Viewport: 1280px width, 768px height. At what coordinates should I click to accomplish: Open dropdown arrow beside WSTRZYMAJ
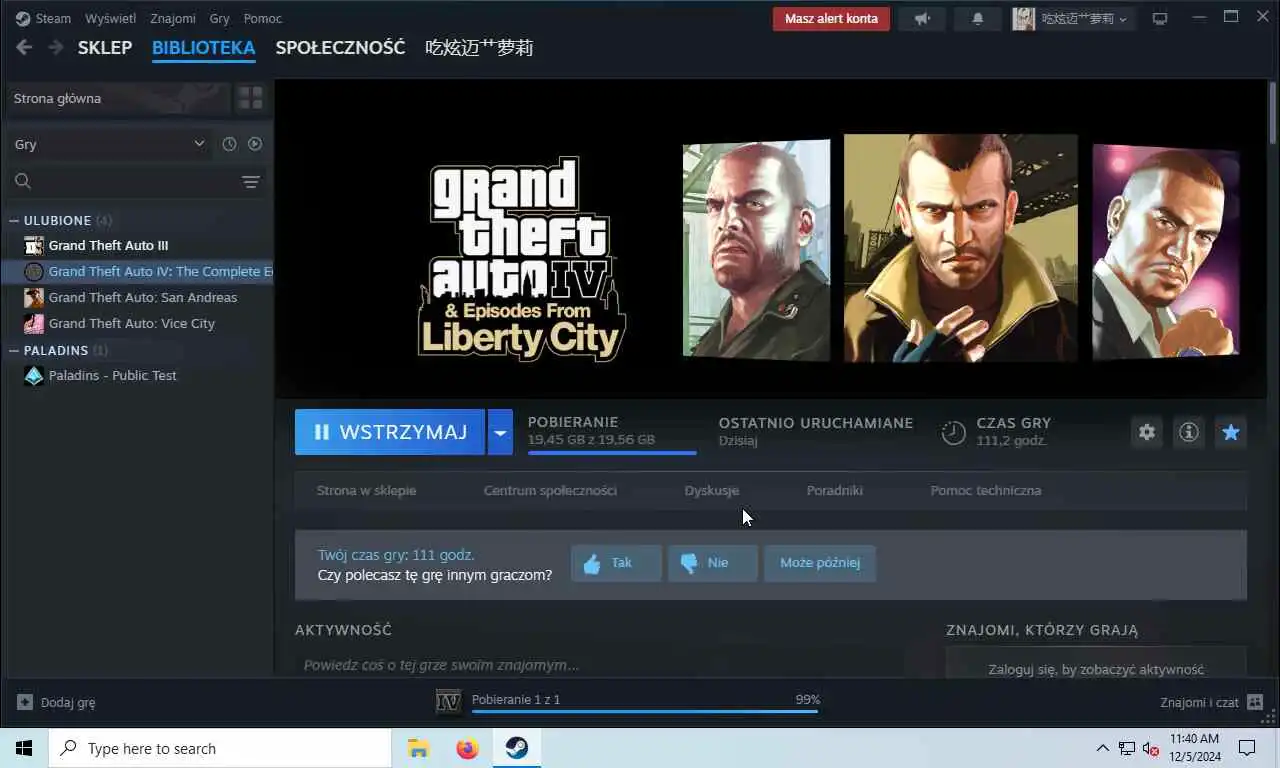(500, 432)
